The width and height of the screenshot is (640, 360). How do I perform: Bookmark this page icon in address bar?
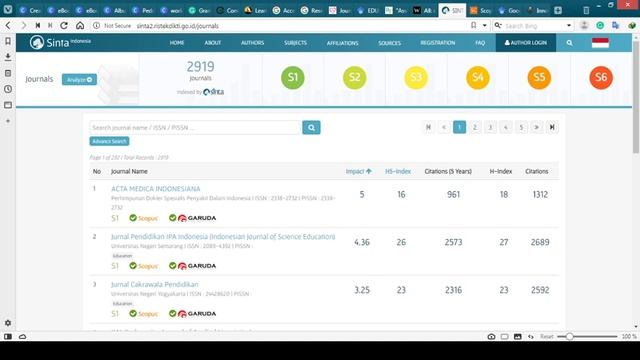(473, 25)
